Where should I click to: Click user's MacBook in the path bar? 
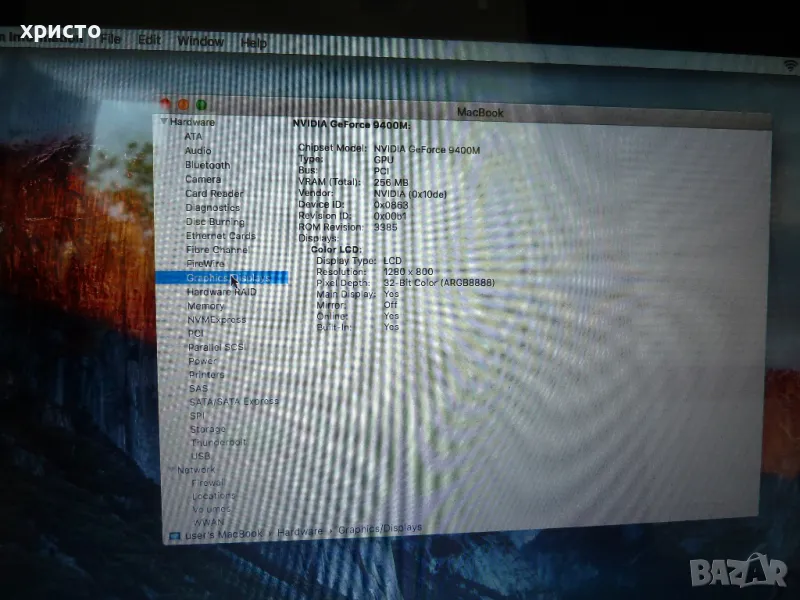(224, 534)
